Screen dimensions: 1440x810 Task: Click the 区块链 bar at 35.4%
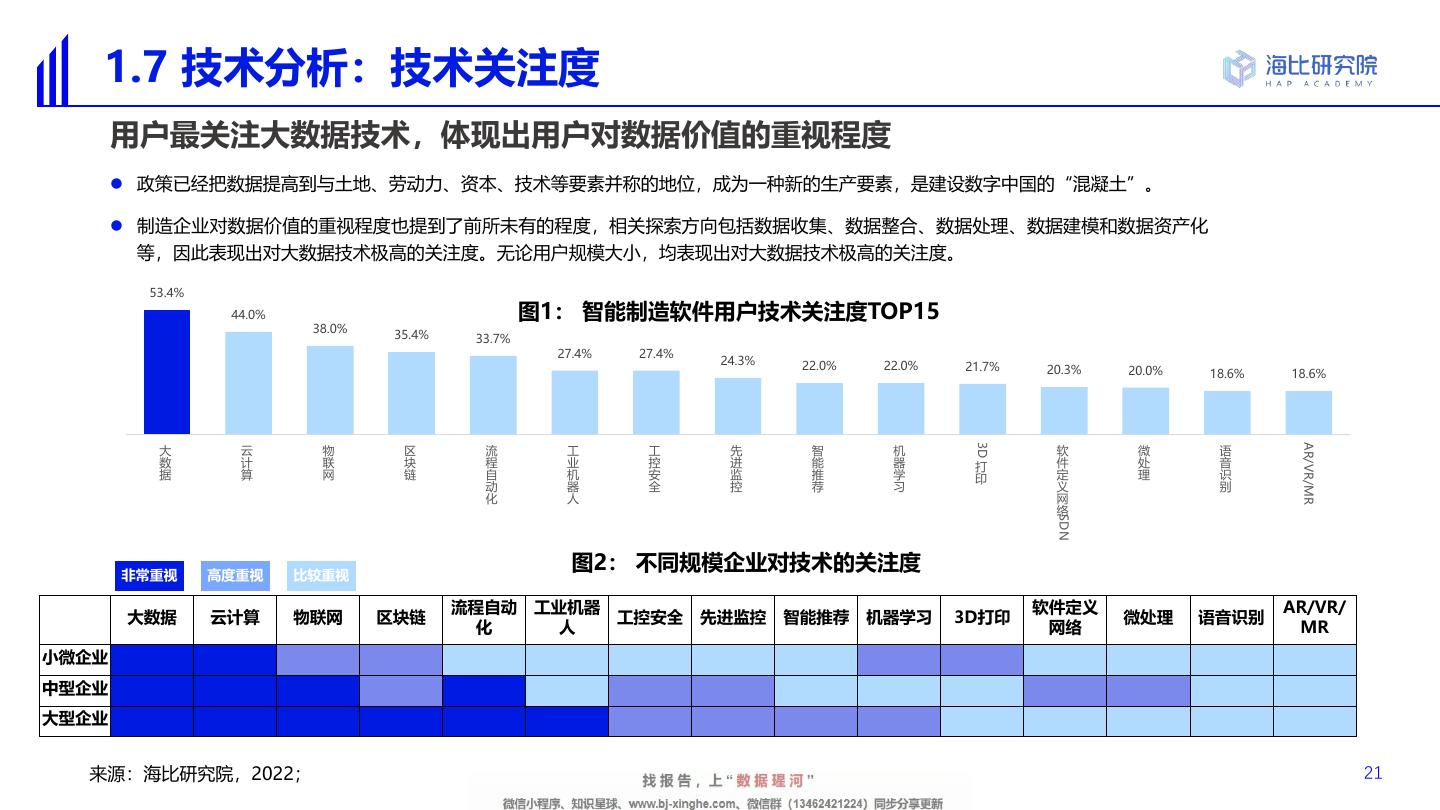pos(411,393)
